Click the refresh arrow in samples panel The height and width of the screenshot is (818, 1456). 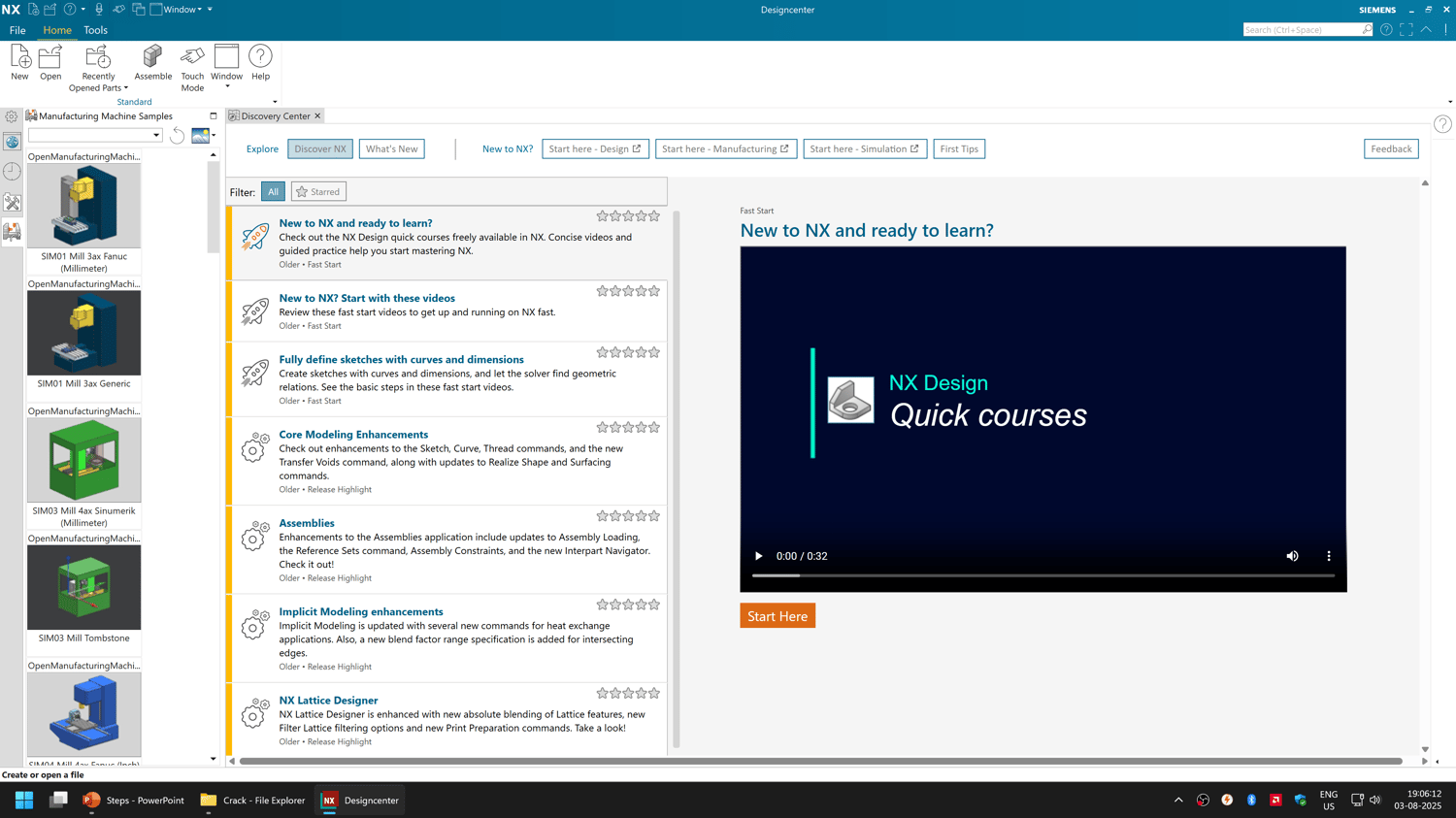coord(177,136)
